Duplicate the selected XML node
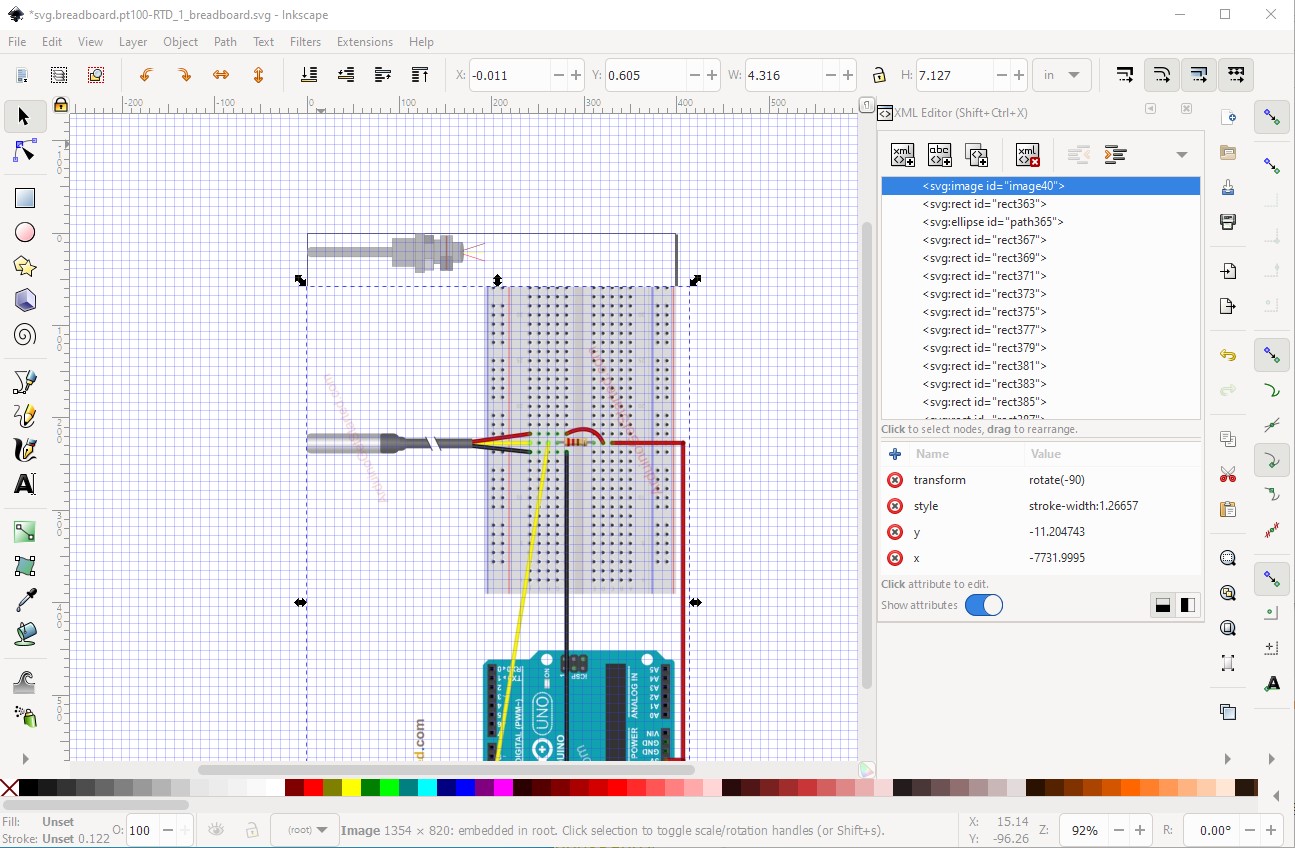 (976, 155)
